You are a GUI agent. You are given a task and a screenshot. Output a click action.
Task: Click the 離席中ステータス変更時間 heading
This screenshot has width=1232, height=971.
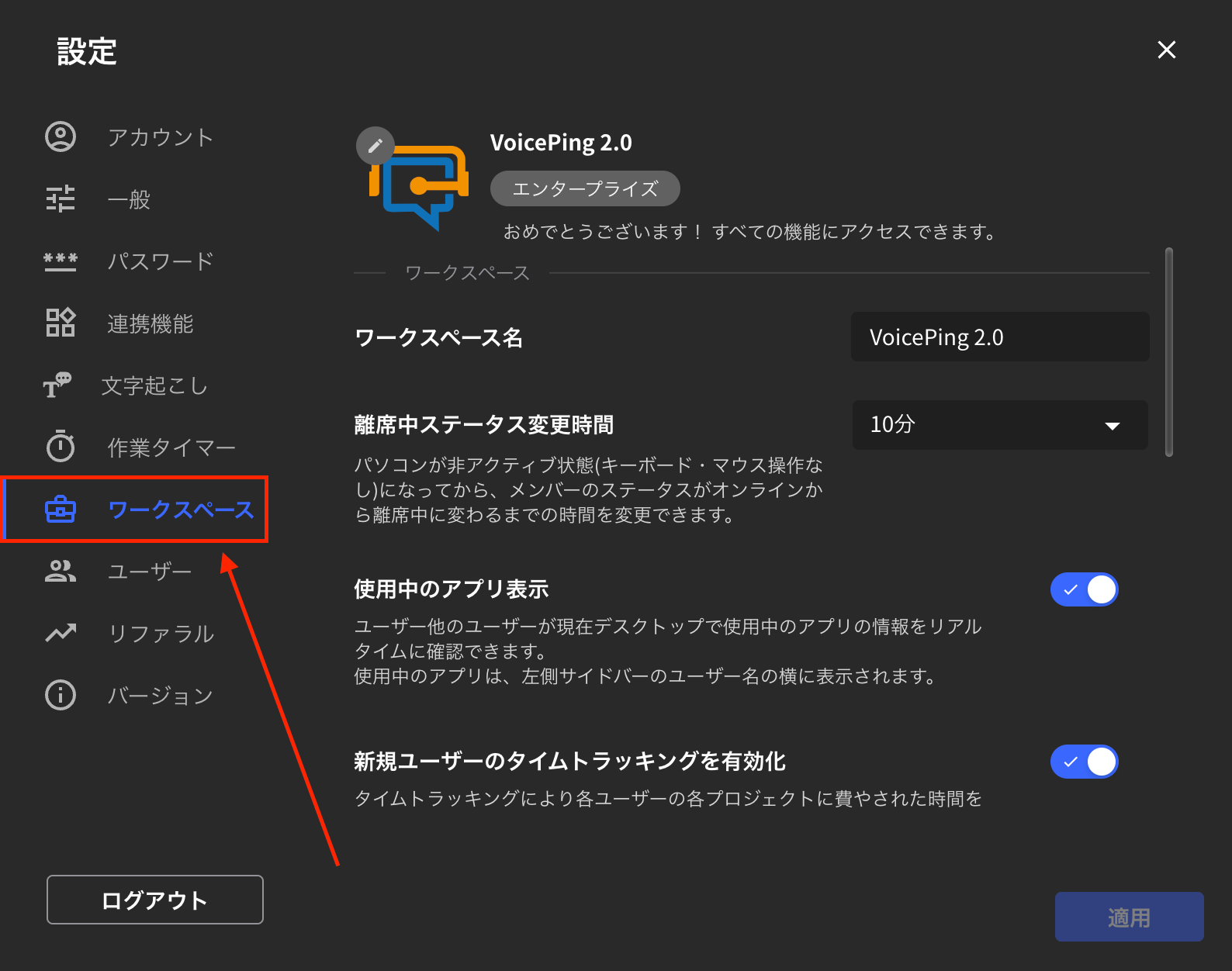tap(484, 425)
